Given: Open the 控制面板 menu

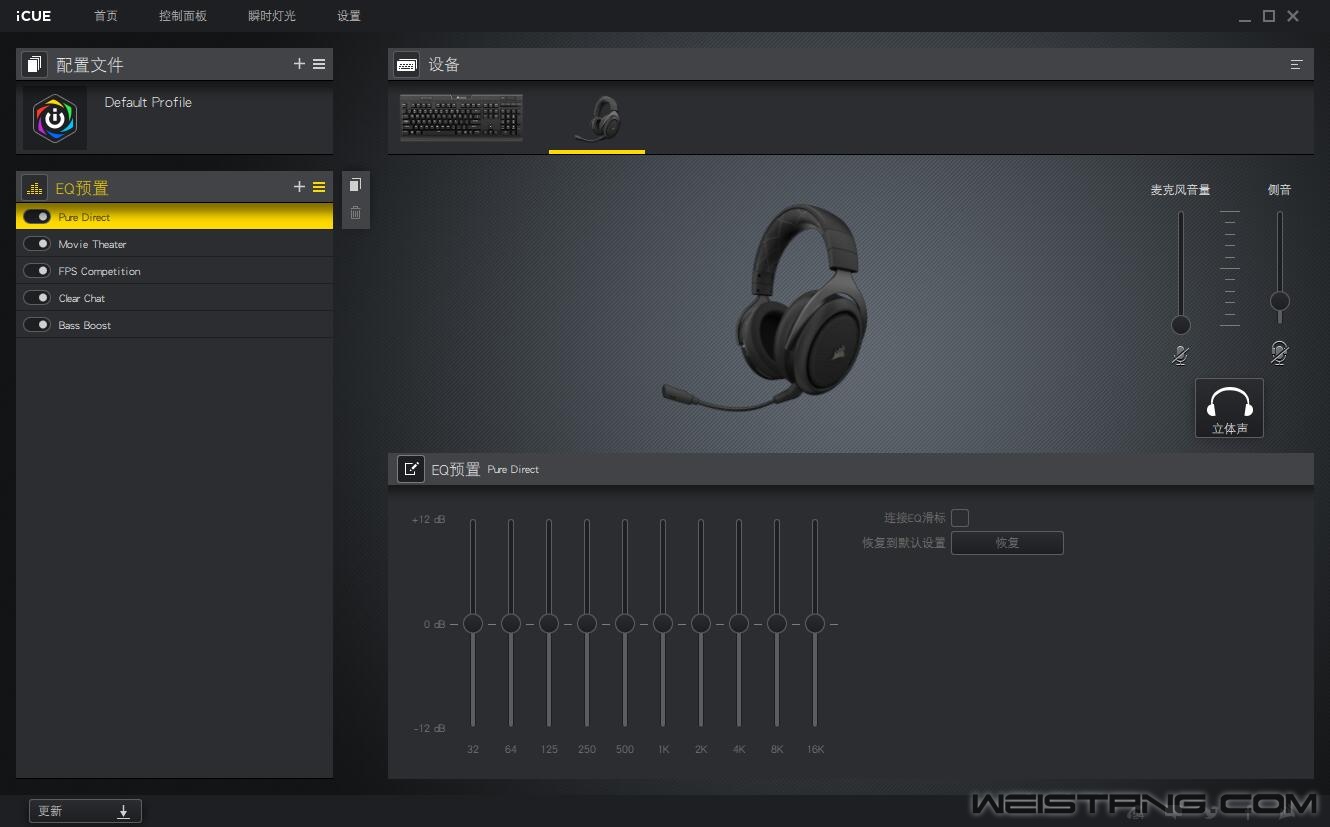Looking at the screenshot, I should (183, 16).
